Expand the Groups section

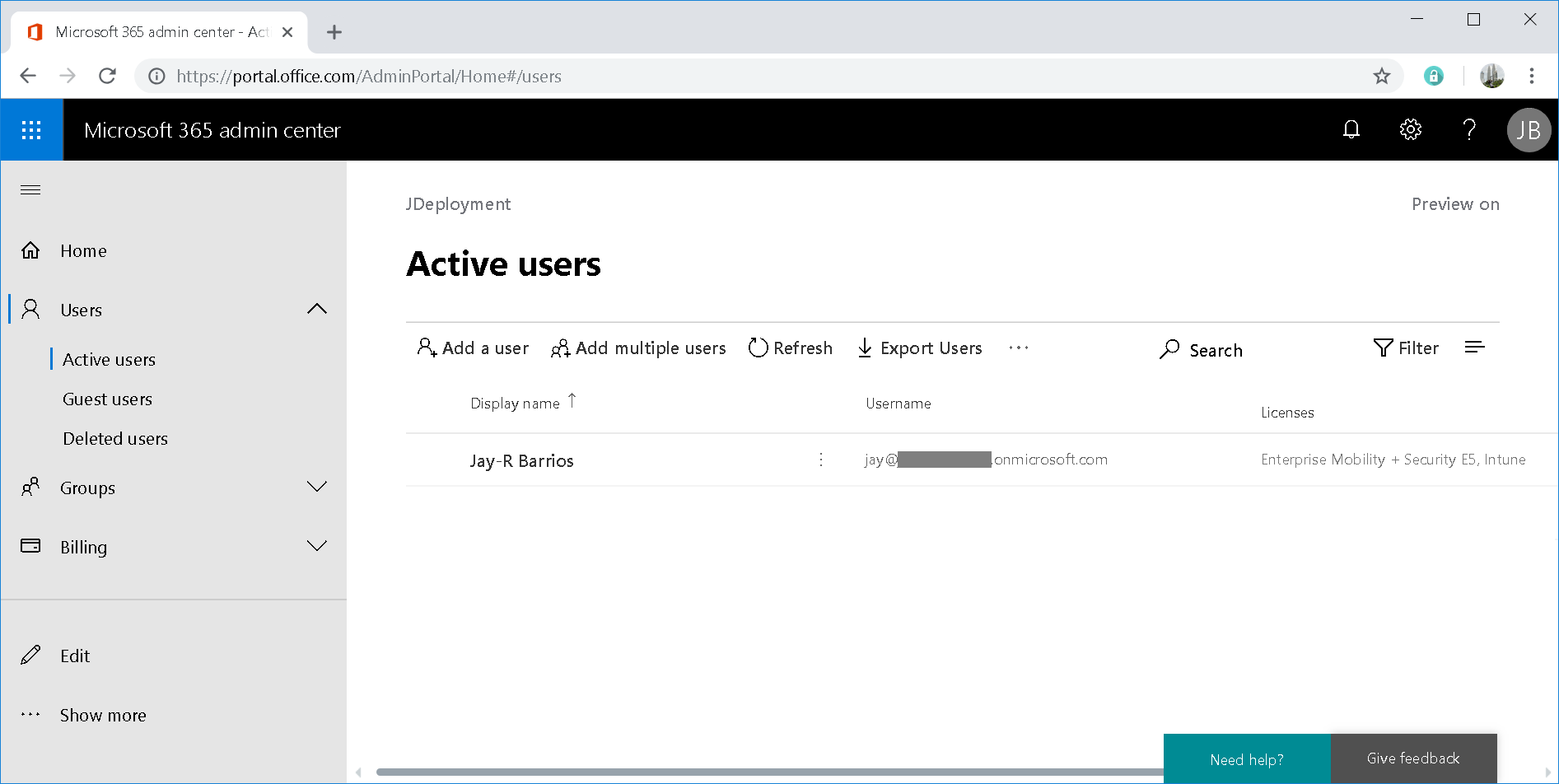317,487
